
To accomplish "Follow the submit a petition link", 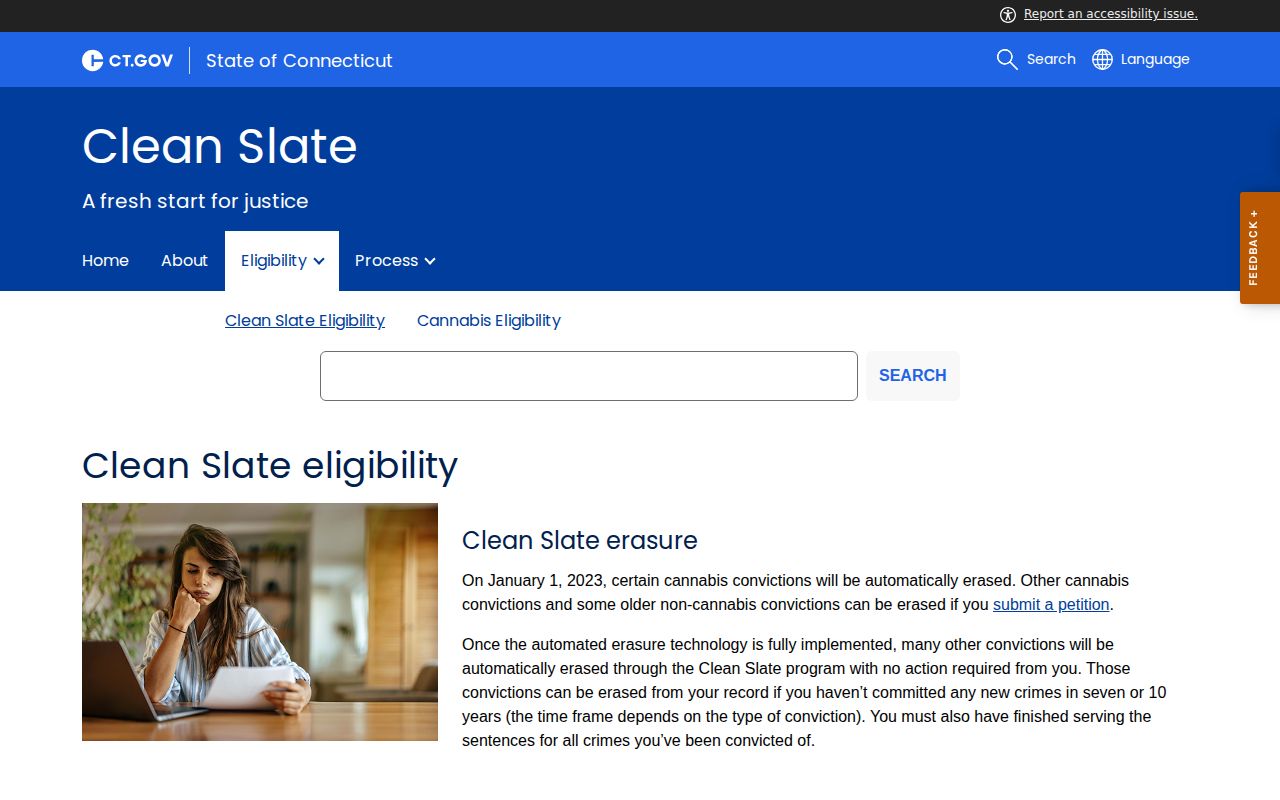I will coord(1051,604).
